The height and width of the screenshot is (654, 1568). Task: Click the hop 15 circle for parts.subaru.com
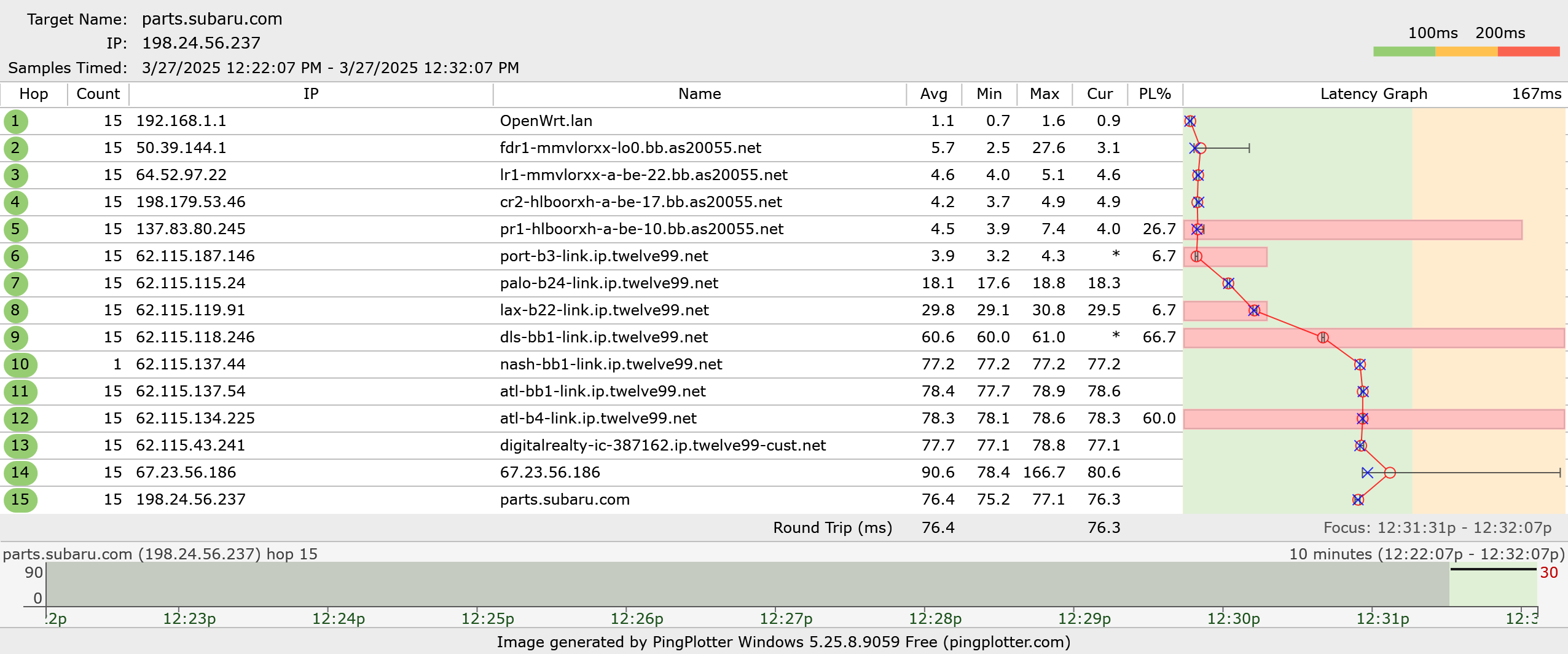(x=20, y=500)
